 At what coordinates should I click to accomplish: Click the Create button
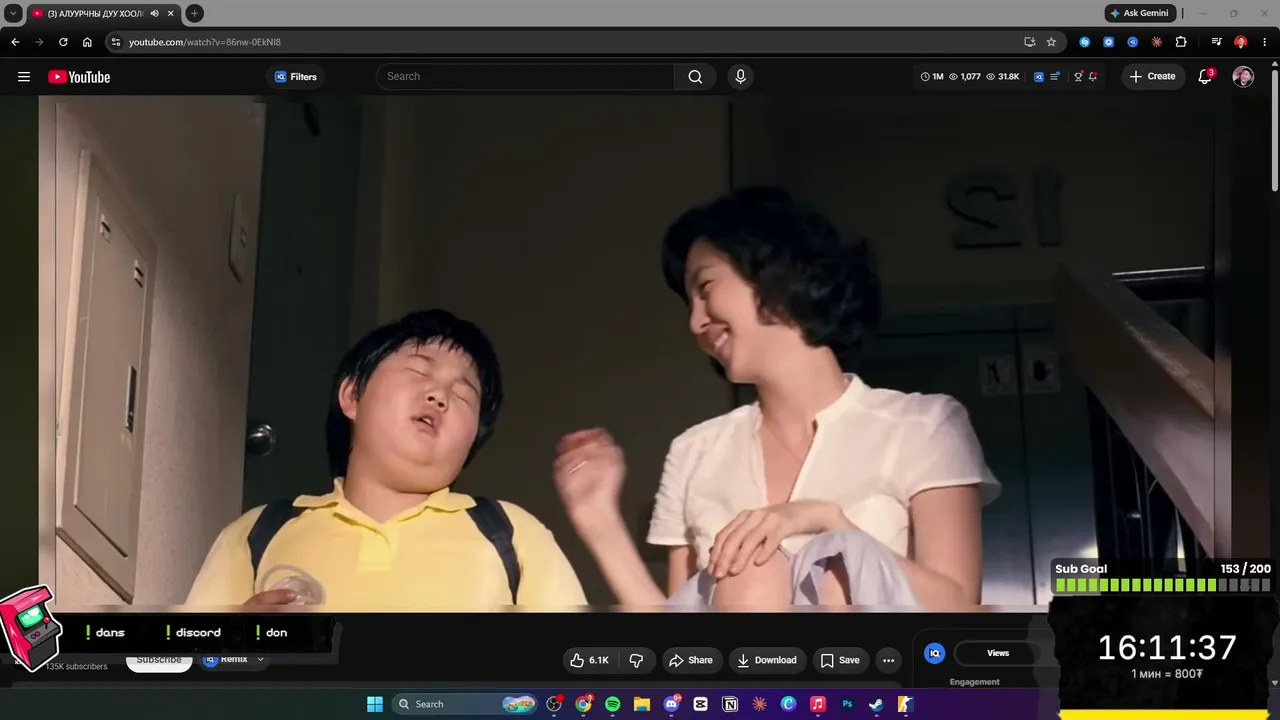point(1151,77)
